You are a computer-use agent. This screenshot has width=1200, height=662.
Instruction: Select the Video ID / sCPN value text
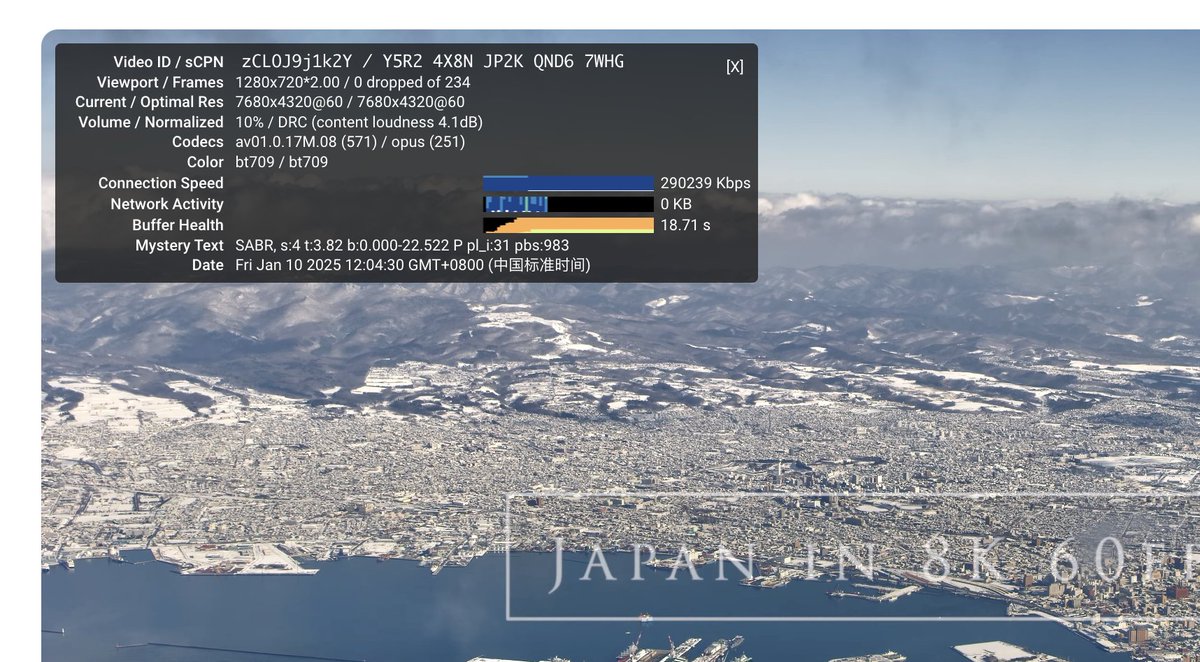pos(433,61)
